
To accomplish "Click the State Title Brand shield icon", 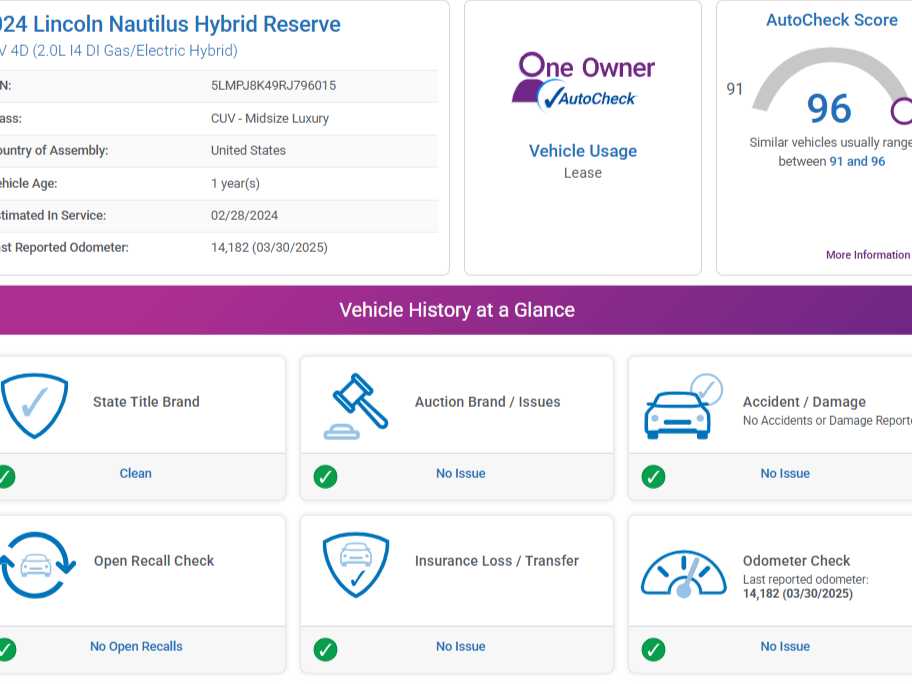I will [x=34, y=405].
